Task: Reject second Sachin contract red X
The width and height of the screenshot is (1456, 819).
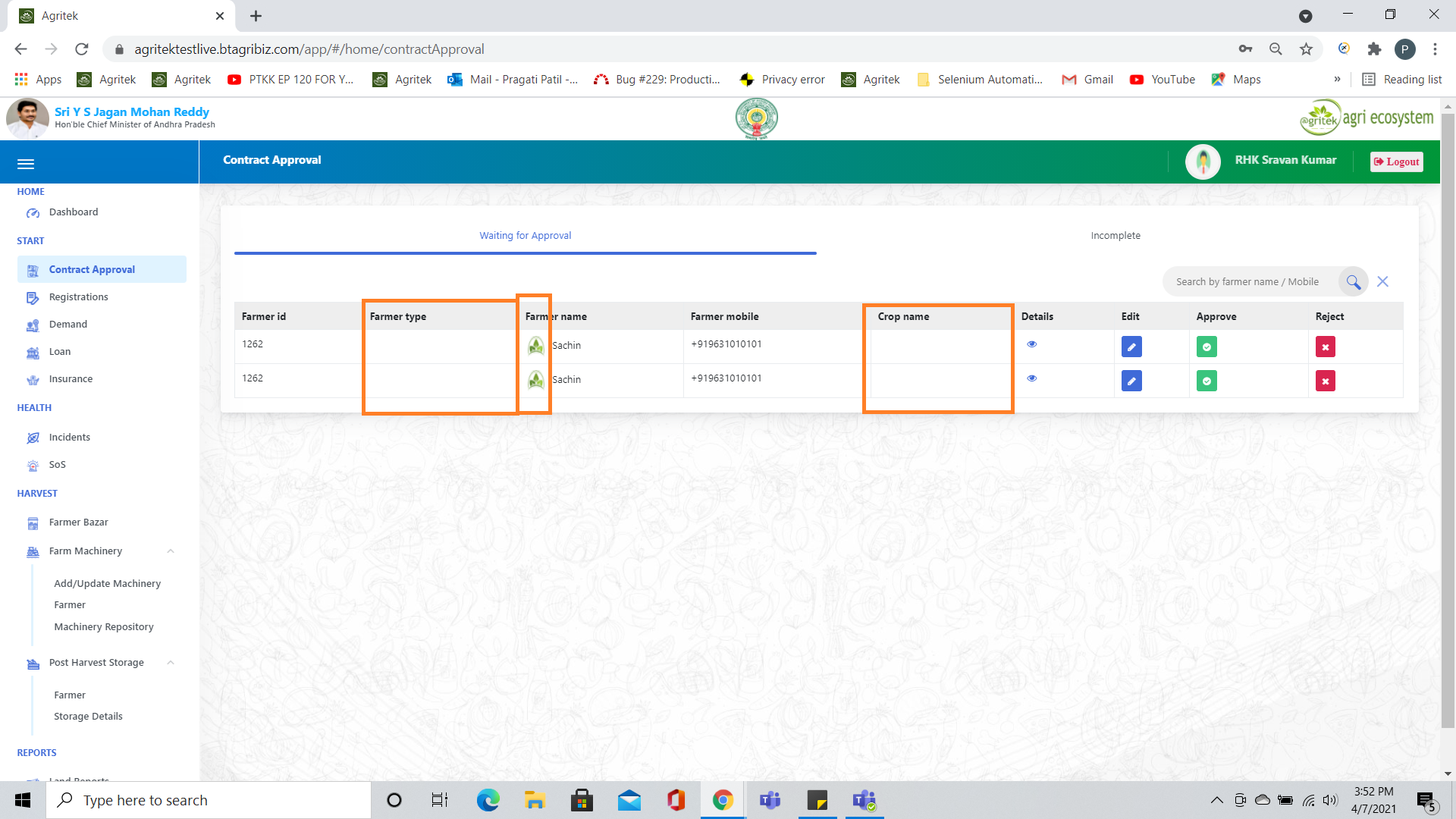Action: click(1326, 381)
